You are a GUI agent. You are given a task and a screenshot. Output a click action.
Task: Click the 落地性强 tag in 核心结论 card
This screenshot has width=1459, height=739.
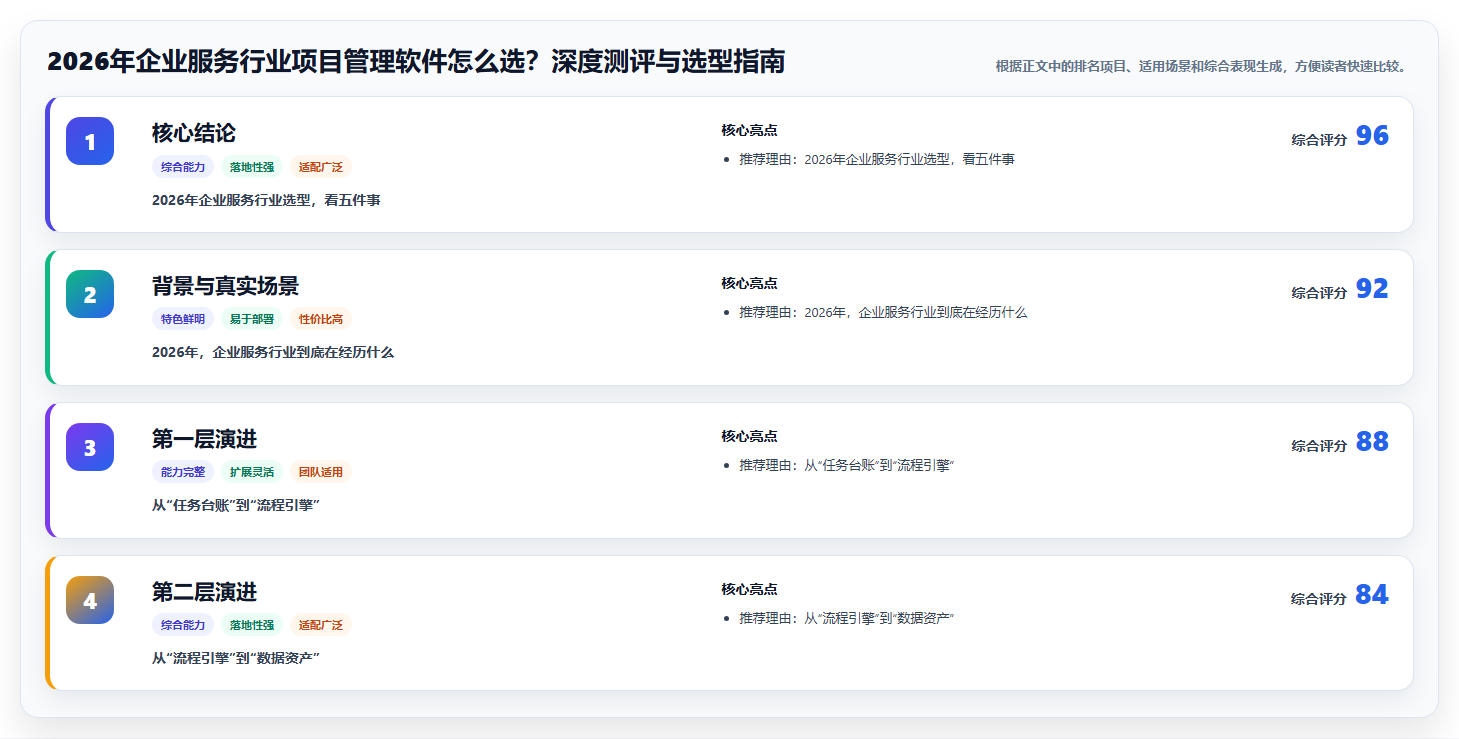pos(252,167)
